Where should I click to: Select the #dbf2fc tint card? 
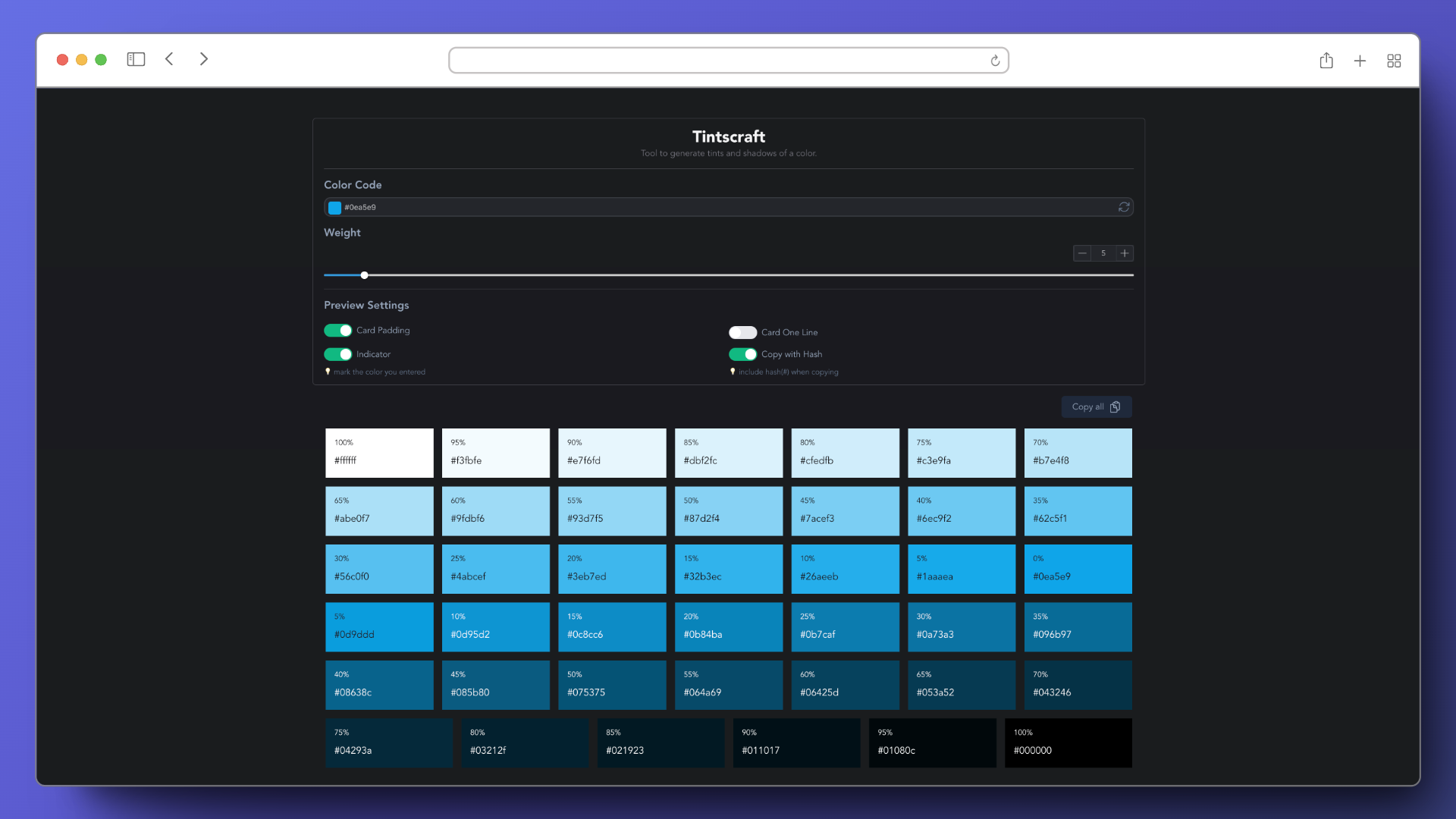pos(729,453)
